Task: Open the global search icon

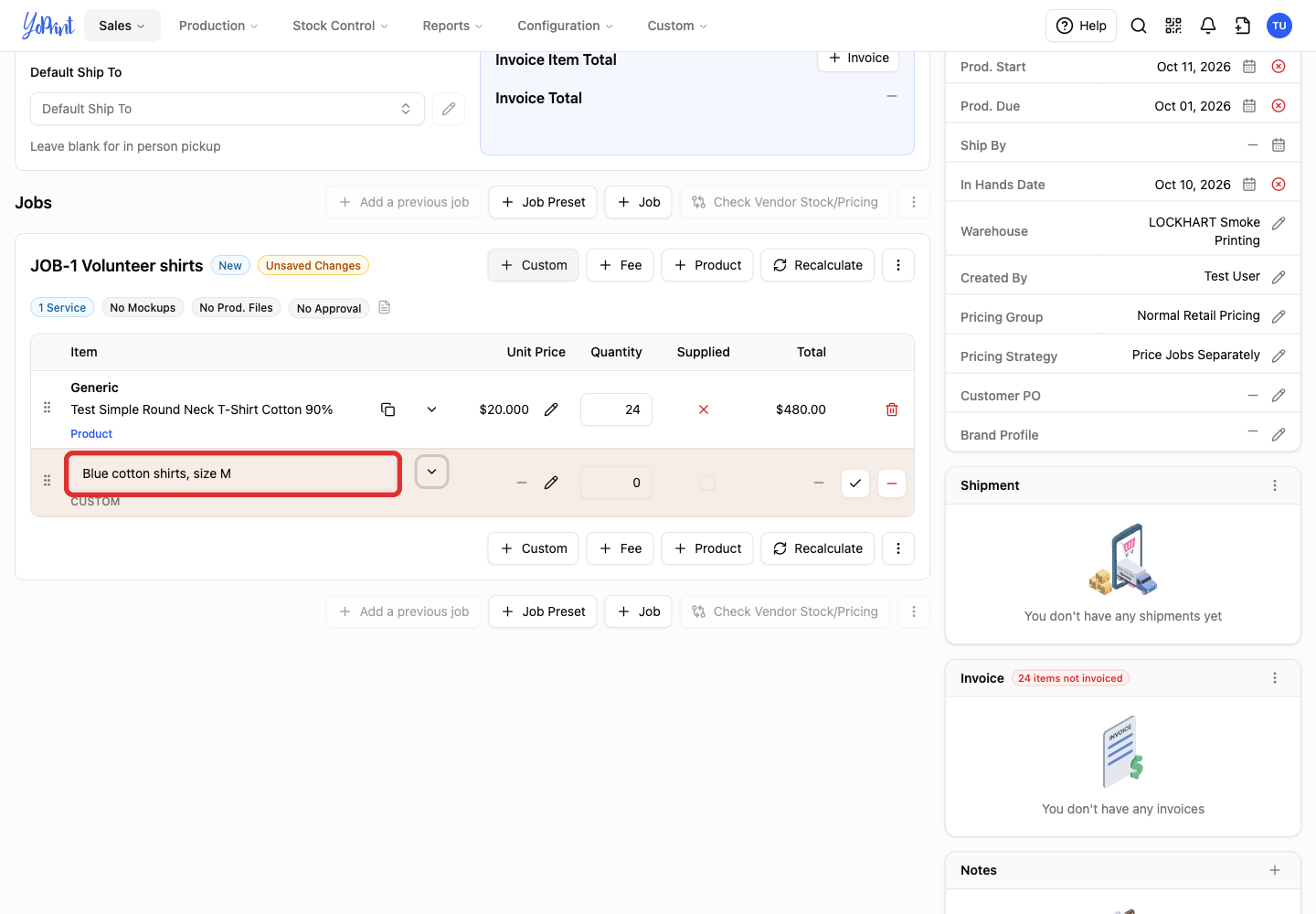Action: [1139, 26]
